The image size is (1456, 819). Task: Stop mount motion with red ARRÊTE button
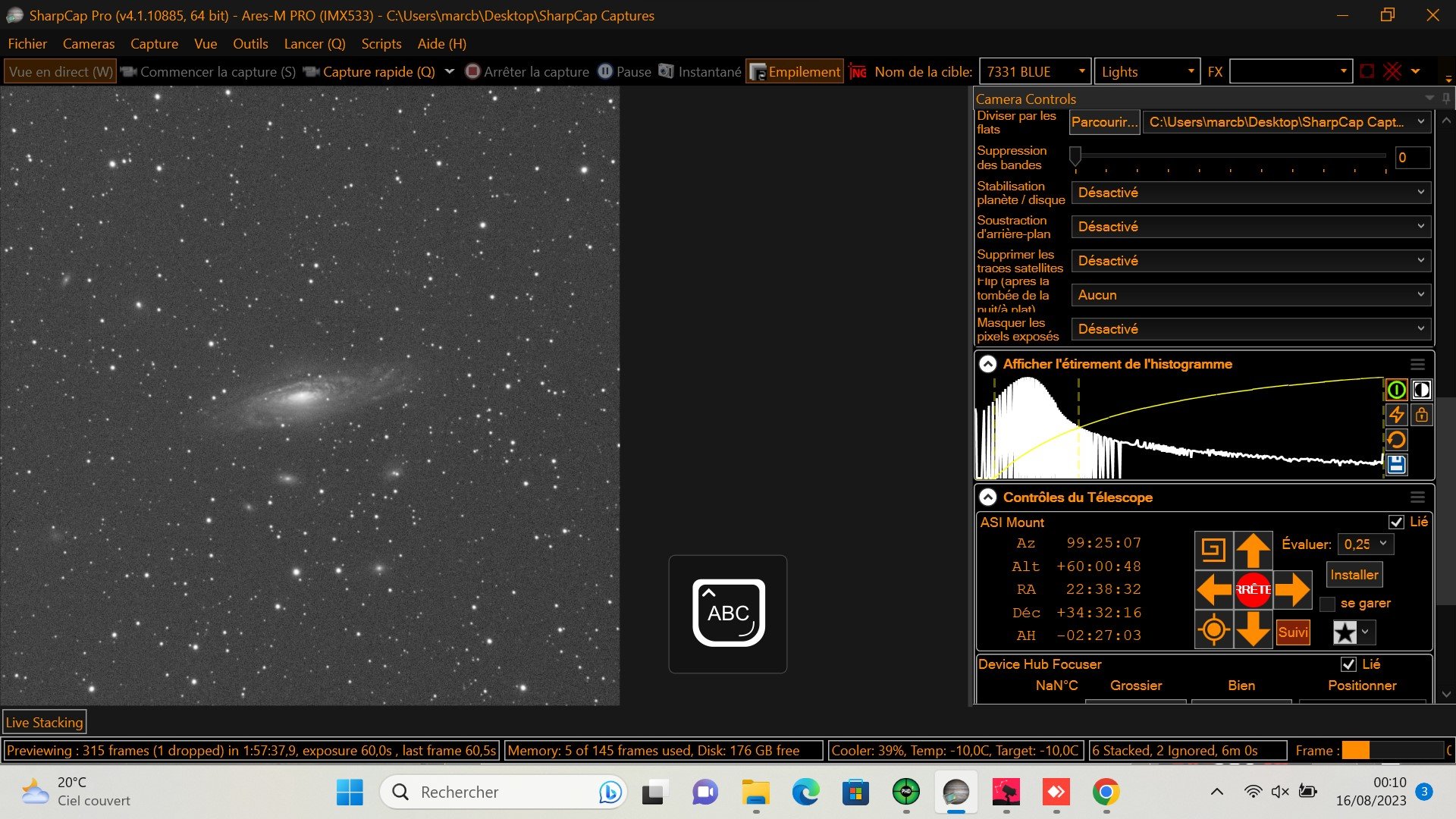pyautogui.click(x=1253, y=590)
